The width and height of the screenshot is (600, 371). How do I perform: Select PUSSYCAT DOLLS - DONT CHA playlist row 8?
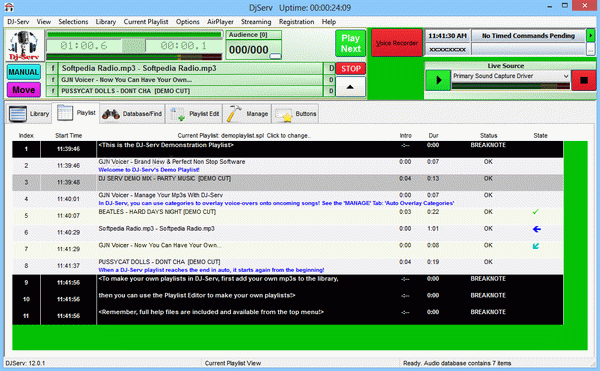287,266
